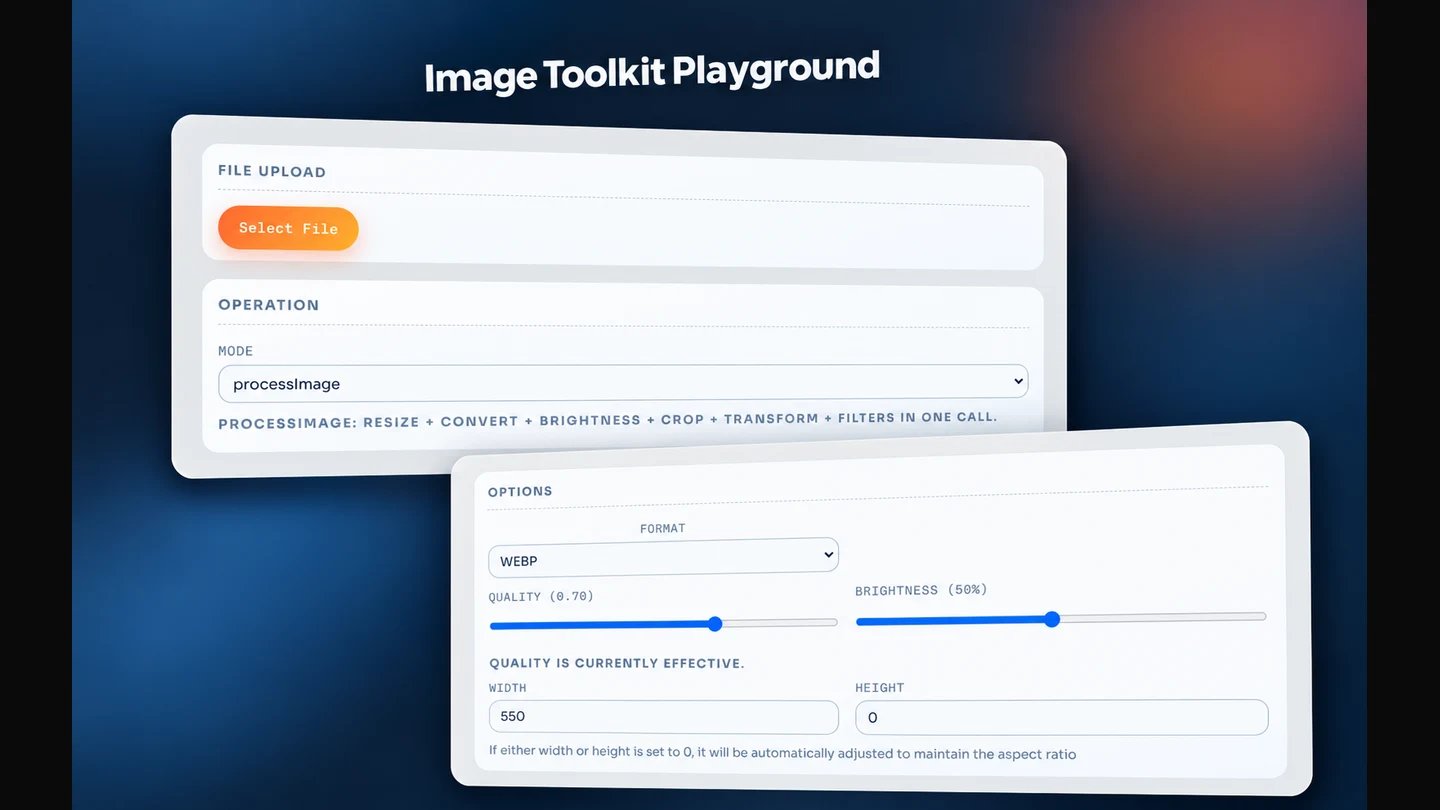The image size is (1440, 810).
Task: Adjust the Brightness slider
Action: pos(1061,619)
